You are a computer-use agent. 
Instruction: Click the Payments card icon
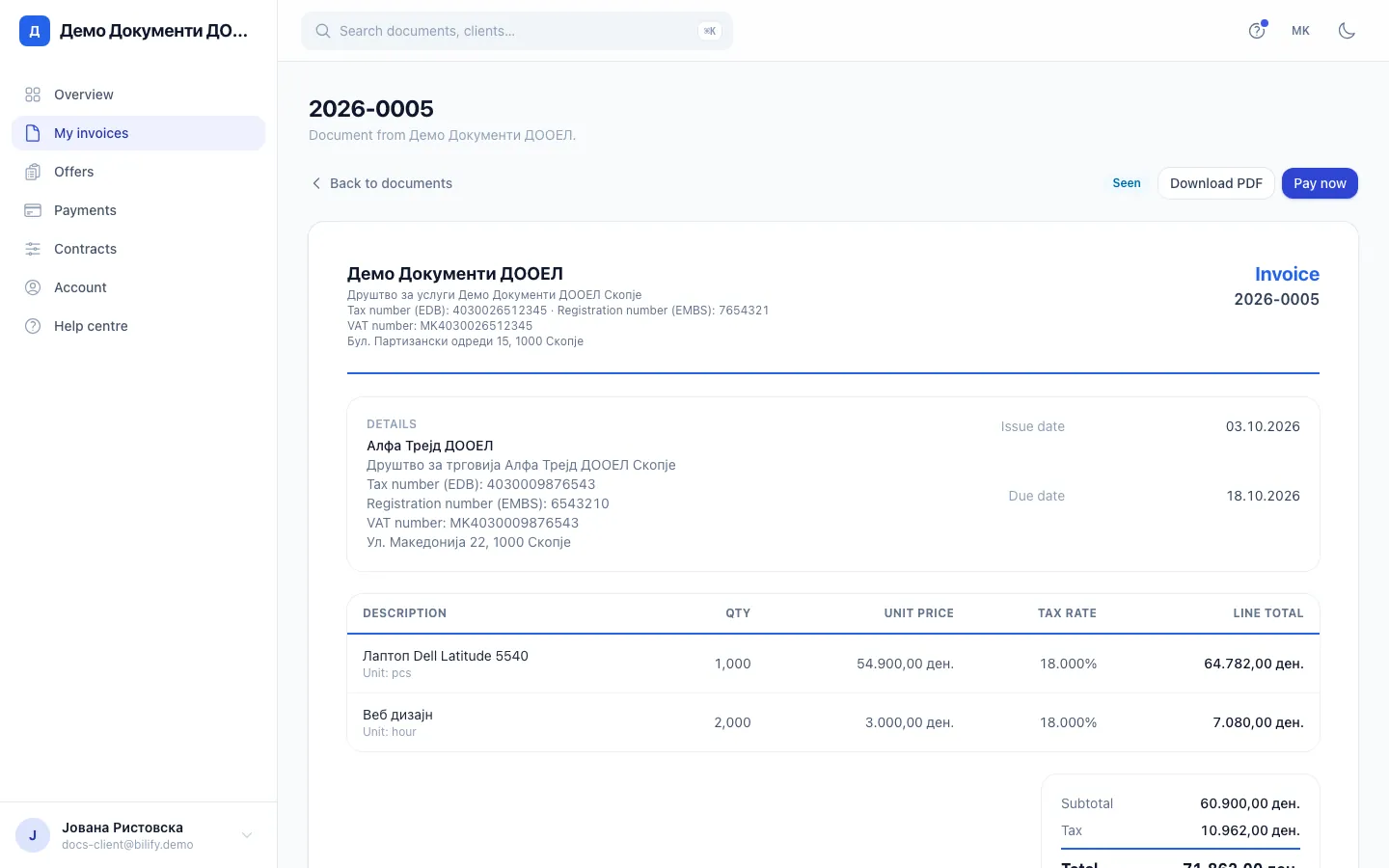tap(33, 210)
